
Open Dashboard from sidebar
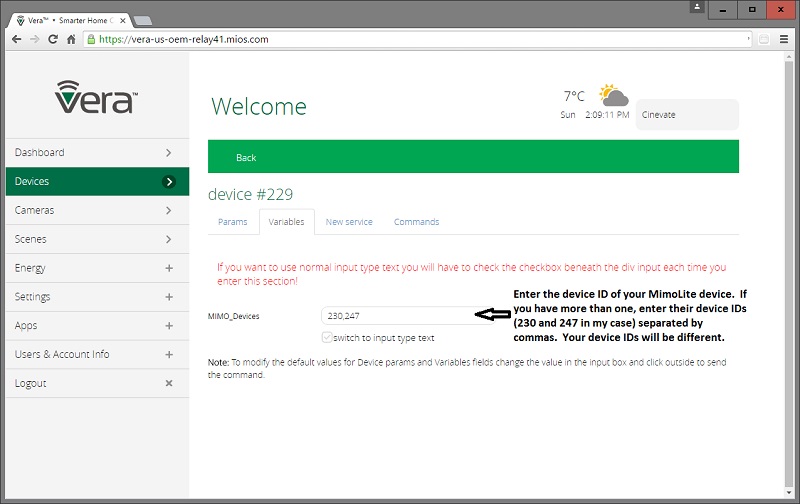pos(97,153)
